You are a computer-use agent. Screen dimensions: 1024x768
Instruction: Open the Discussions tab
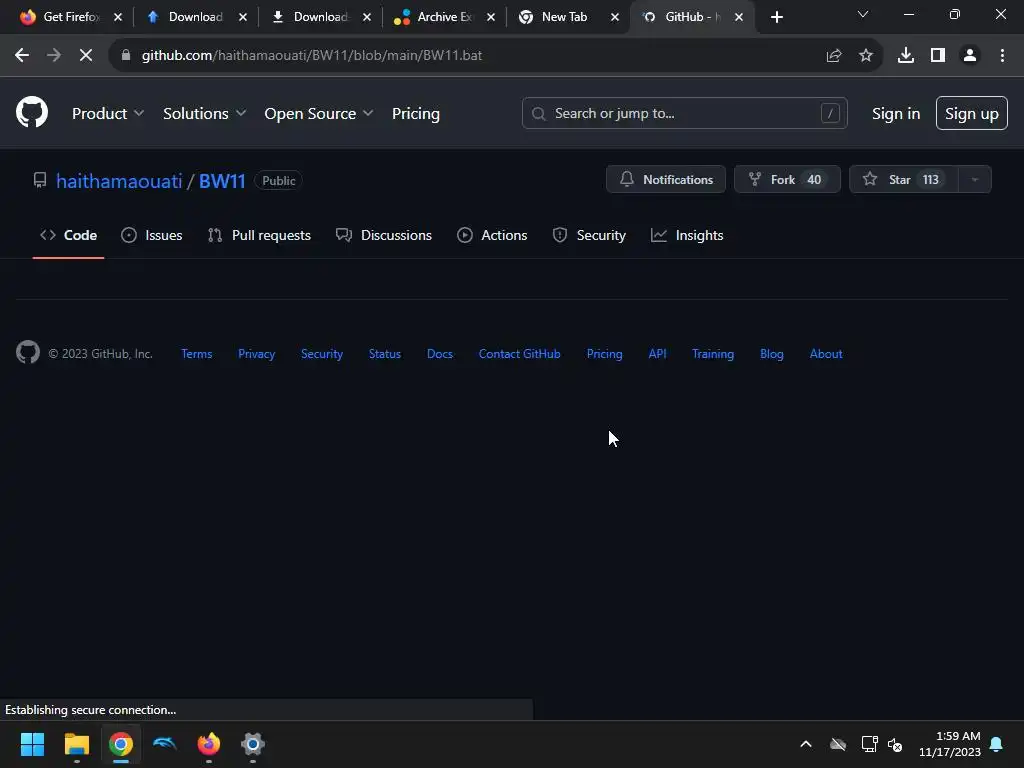384,235
